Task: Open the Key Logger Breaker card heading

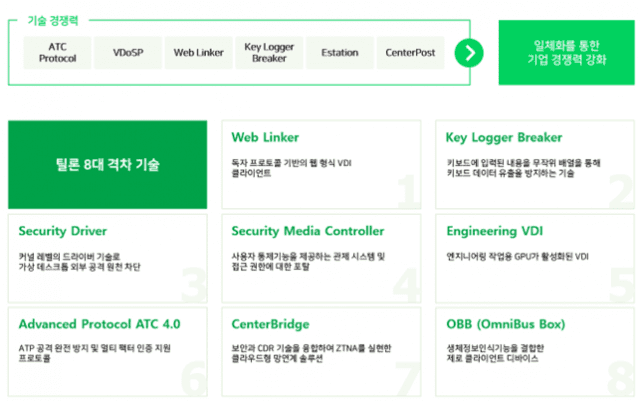Action: click(504, 138)
